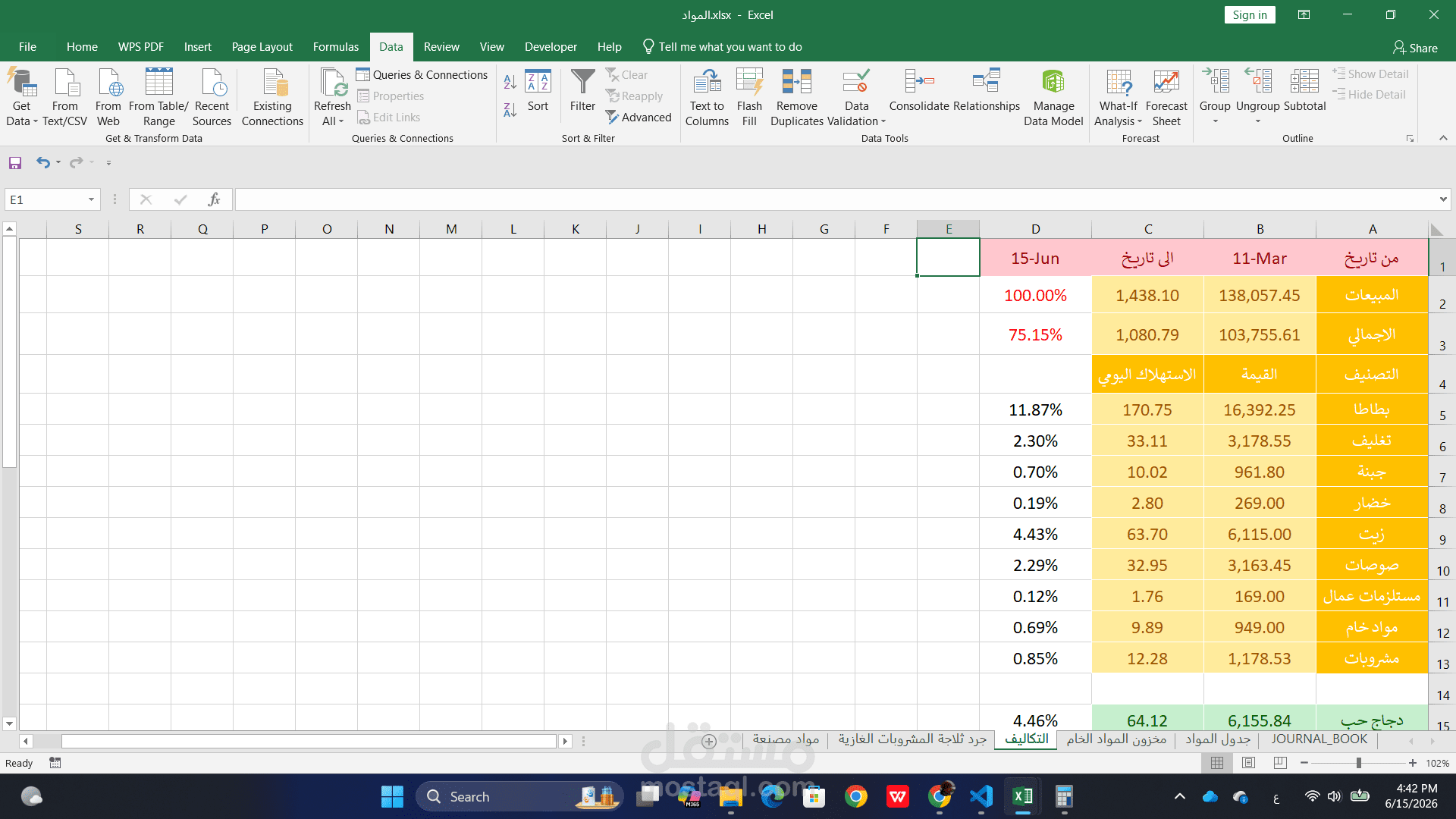
Task: Open Advanced filter options
Action: click(x=639, y=118)
